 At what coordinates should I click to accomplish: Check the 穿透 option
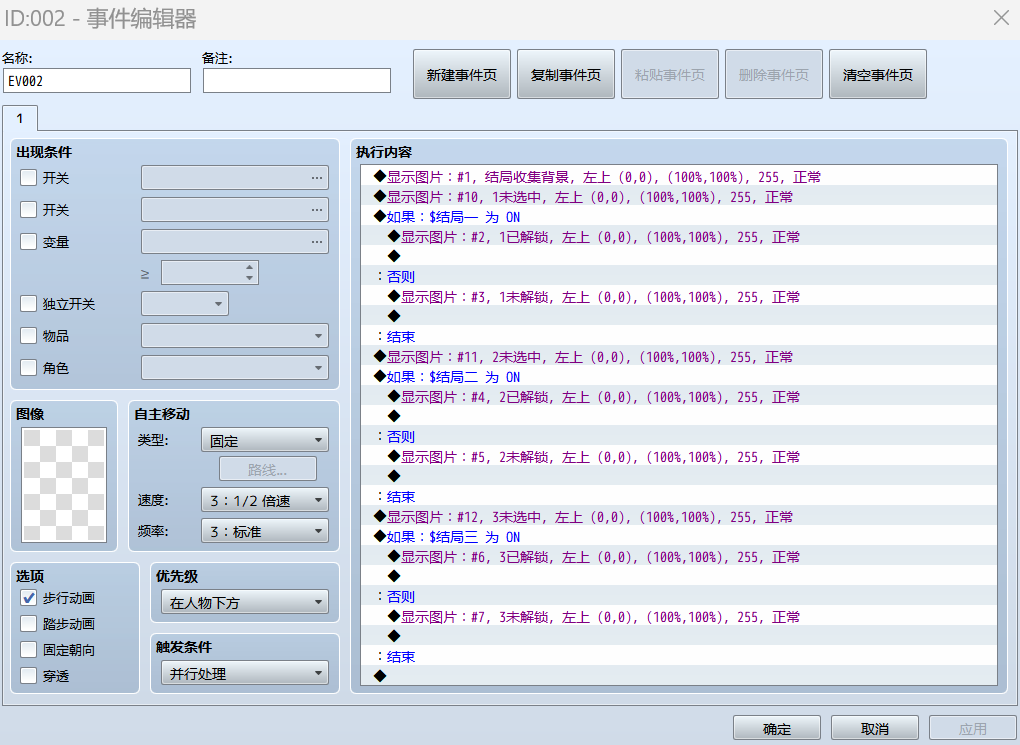(29, 676)
